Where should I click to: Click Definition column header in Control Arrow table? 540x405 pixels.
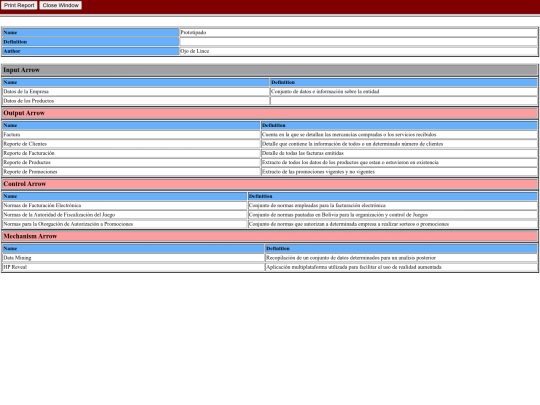pyautogui.click(x=393, y=196)
